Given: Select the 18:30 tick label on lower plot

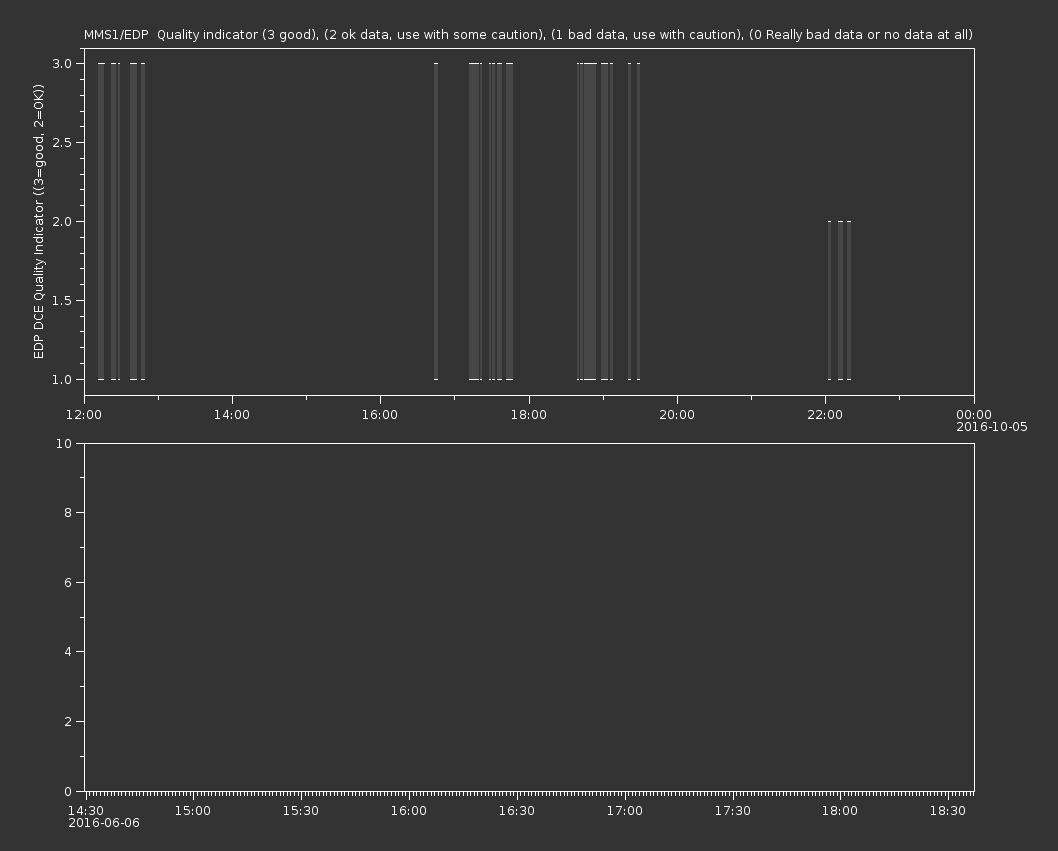Looking at the screenshot, I should (x=948, y=811).
